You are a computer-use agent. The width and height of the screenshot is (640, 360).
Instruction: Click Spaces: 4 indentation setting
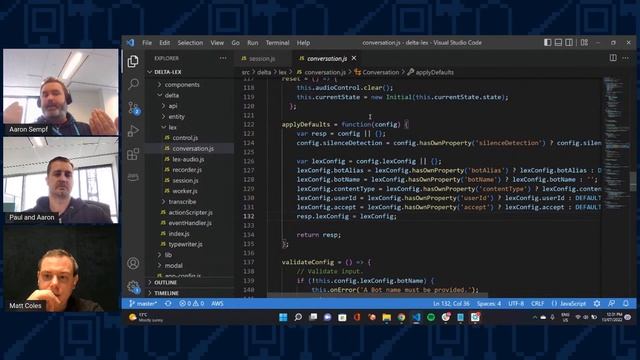[x=489, y=304]
